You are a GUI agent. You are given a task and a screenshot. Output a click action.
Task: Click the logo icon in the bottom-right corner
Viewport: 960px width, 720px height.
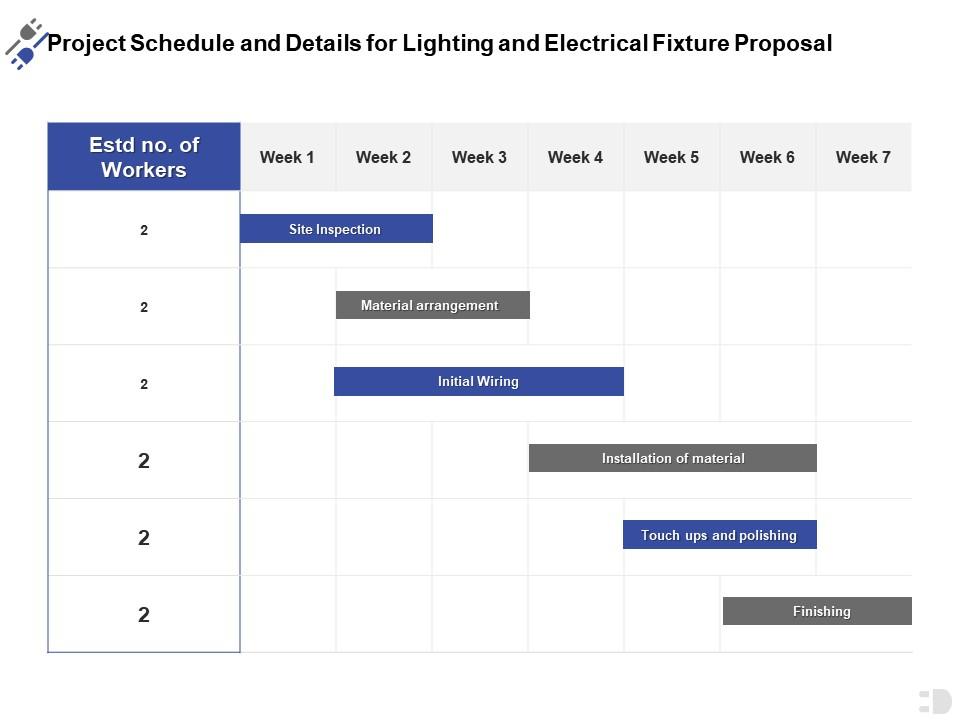point(934,701)
